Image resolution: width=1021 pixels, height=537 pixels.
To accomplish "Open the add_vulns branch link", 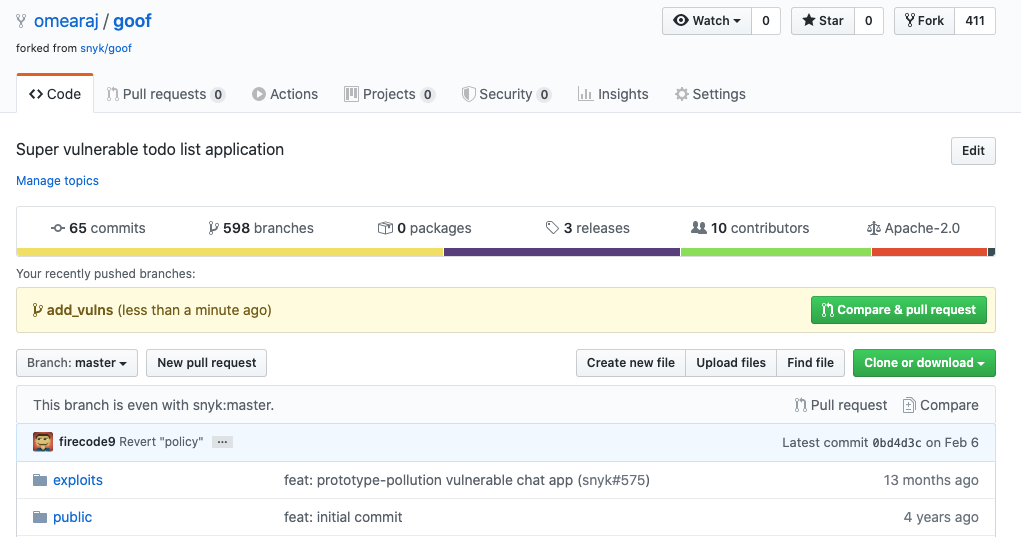I will click(x=79, y=310).
